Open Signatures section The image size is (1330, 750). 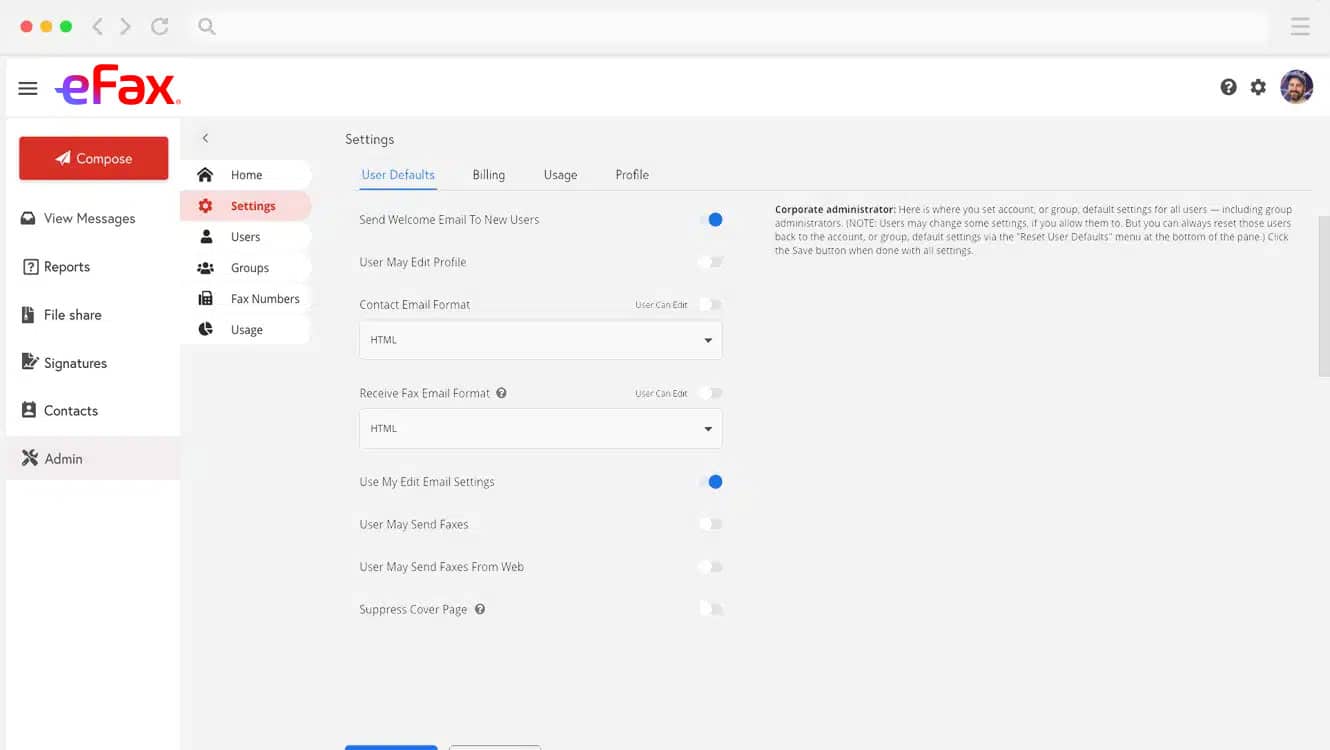tap(74, 363)
